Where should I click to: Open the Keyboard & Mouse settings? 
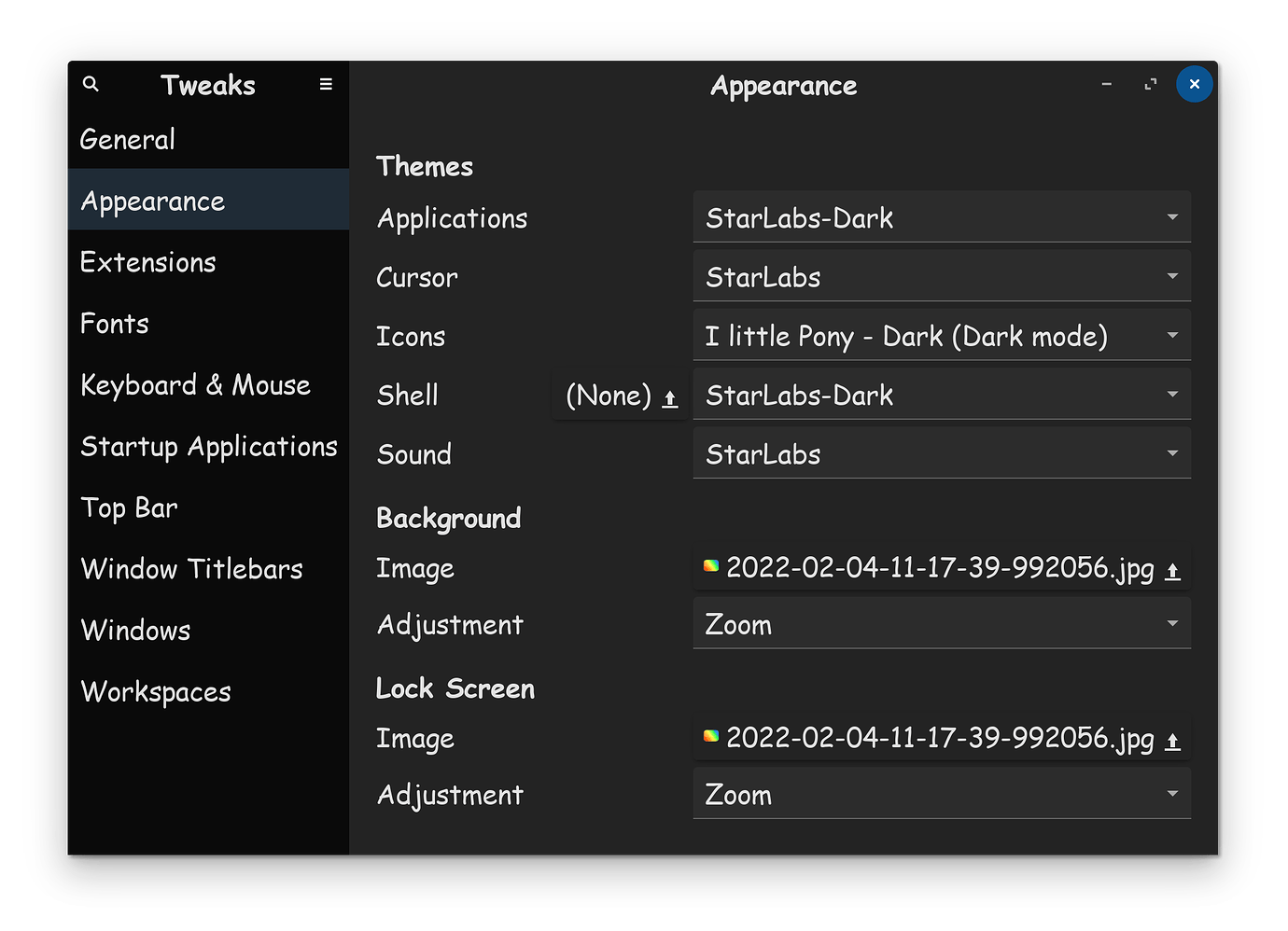(196, 384)
